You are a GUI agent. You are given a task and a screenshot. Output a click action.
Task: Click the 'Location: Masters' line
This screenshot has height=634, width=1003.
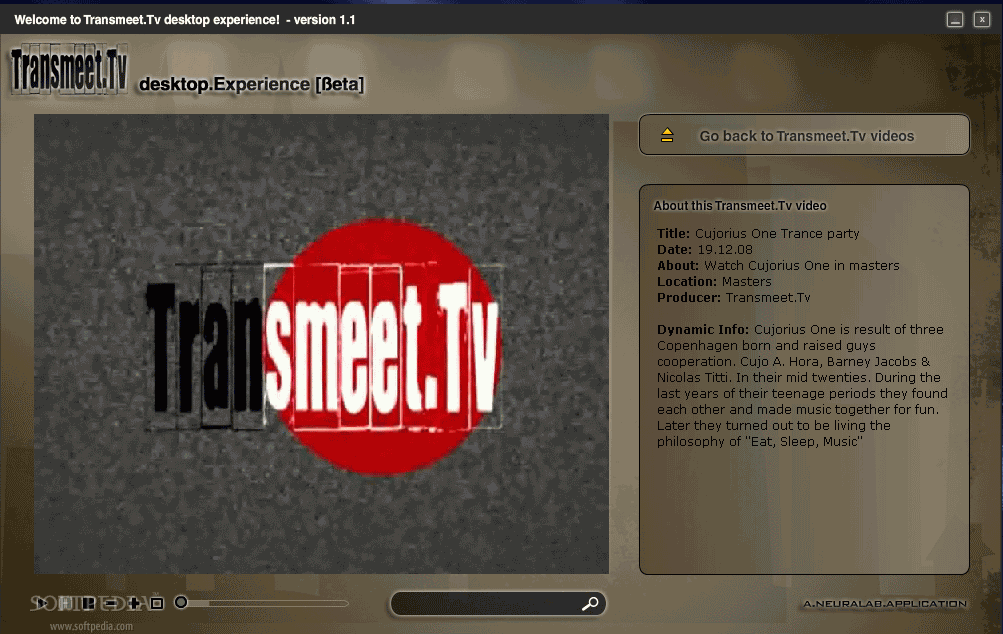(714, 281)
